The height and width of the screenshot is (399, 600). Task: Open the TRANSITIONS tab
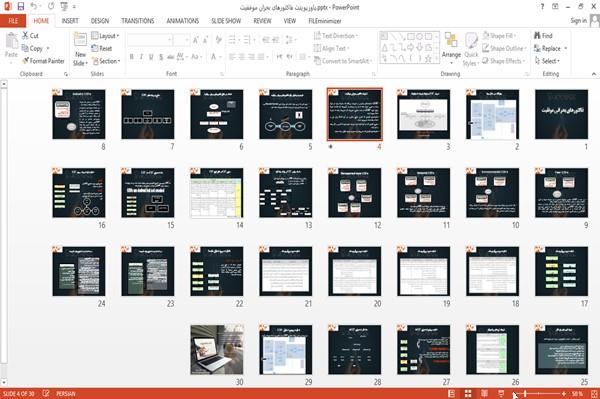pos(138,21)
